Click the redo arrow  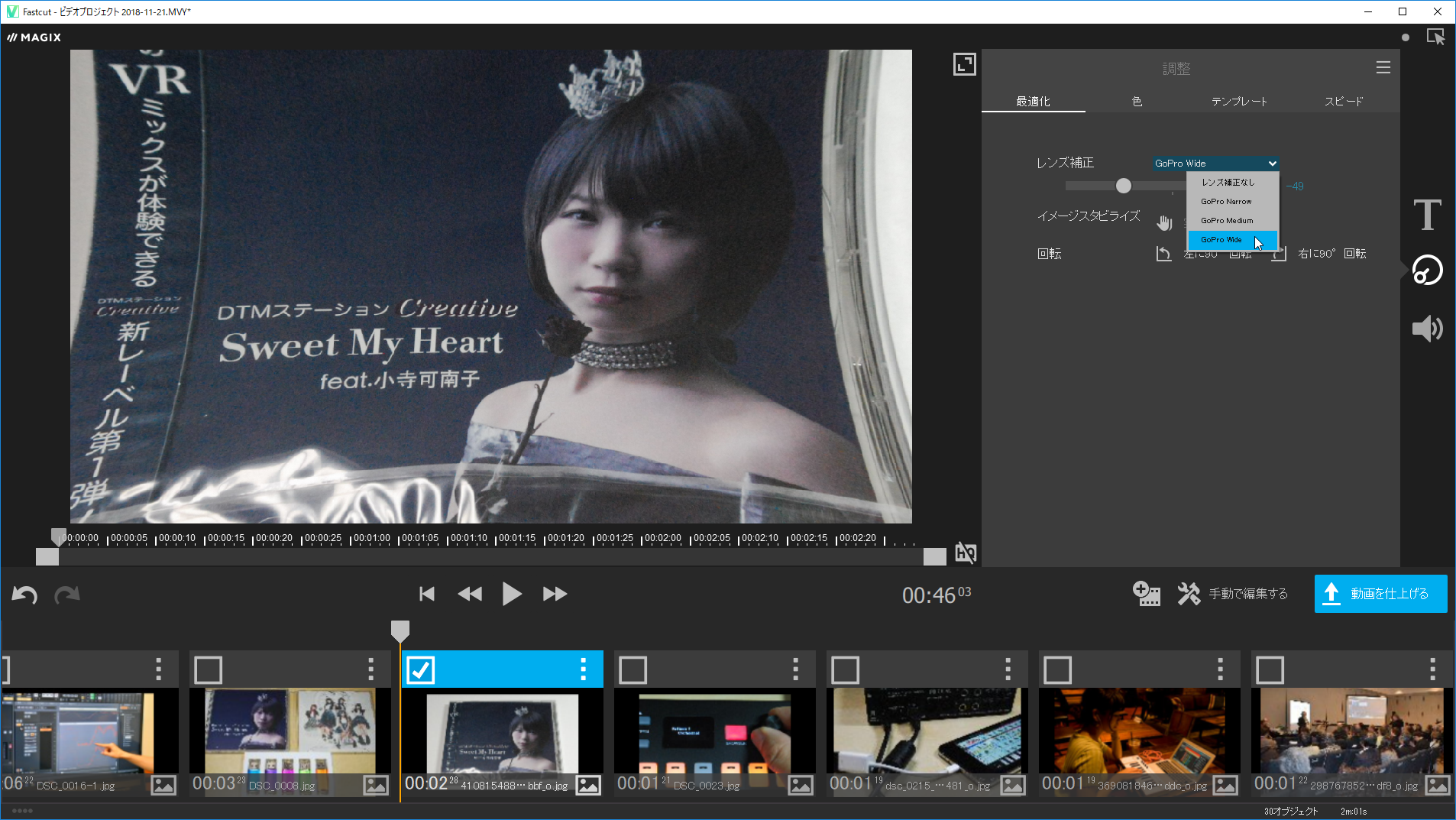pos(67,595)
